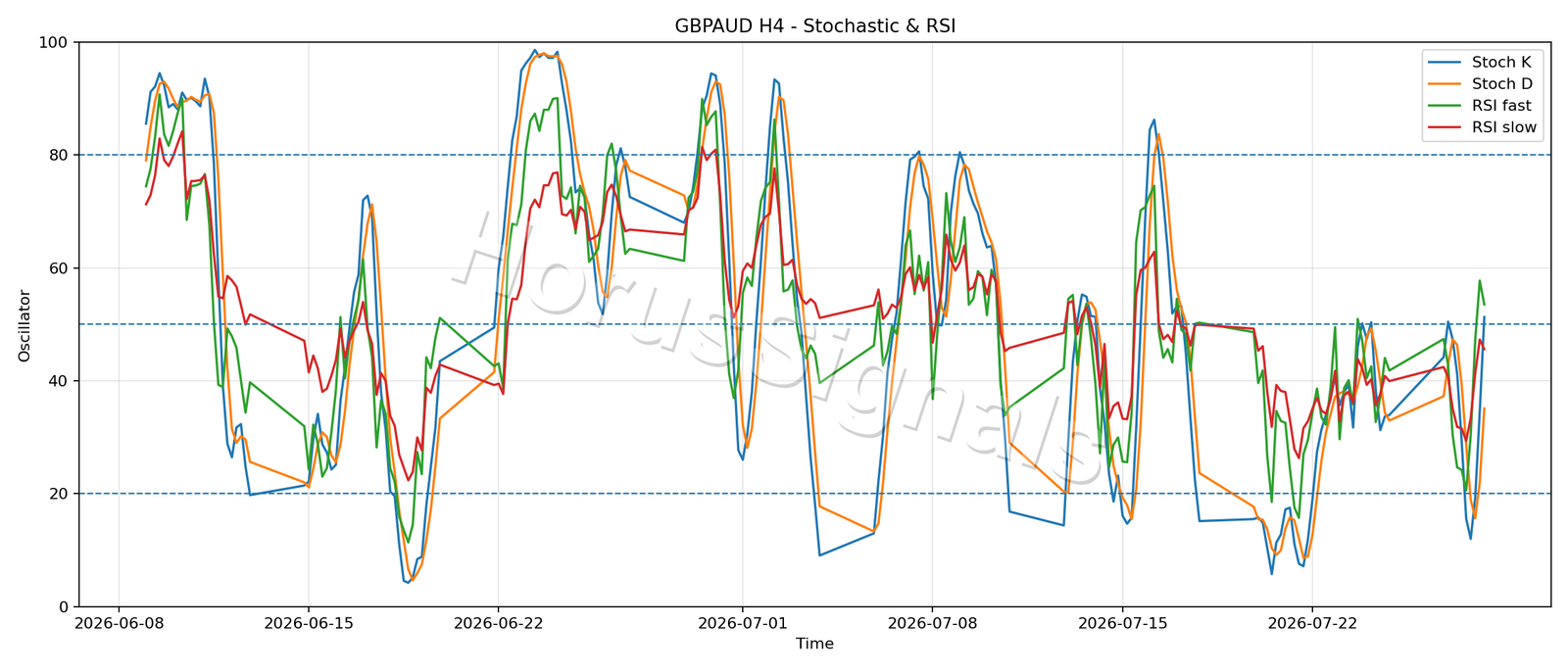This screenshot has height=672, width=1568.
Task: Click the y-axis value 100
Action: pyautogui.click(x=53, y=42)
